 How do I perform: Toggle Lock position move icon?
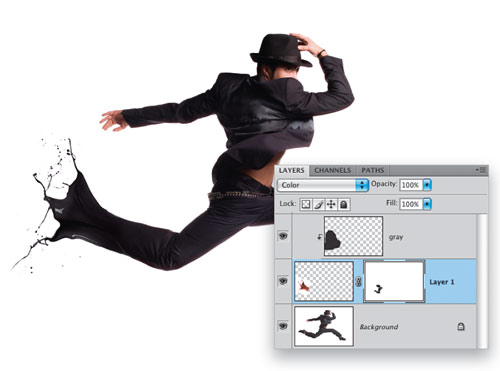click(x=331, y=204)
